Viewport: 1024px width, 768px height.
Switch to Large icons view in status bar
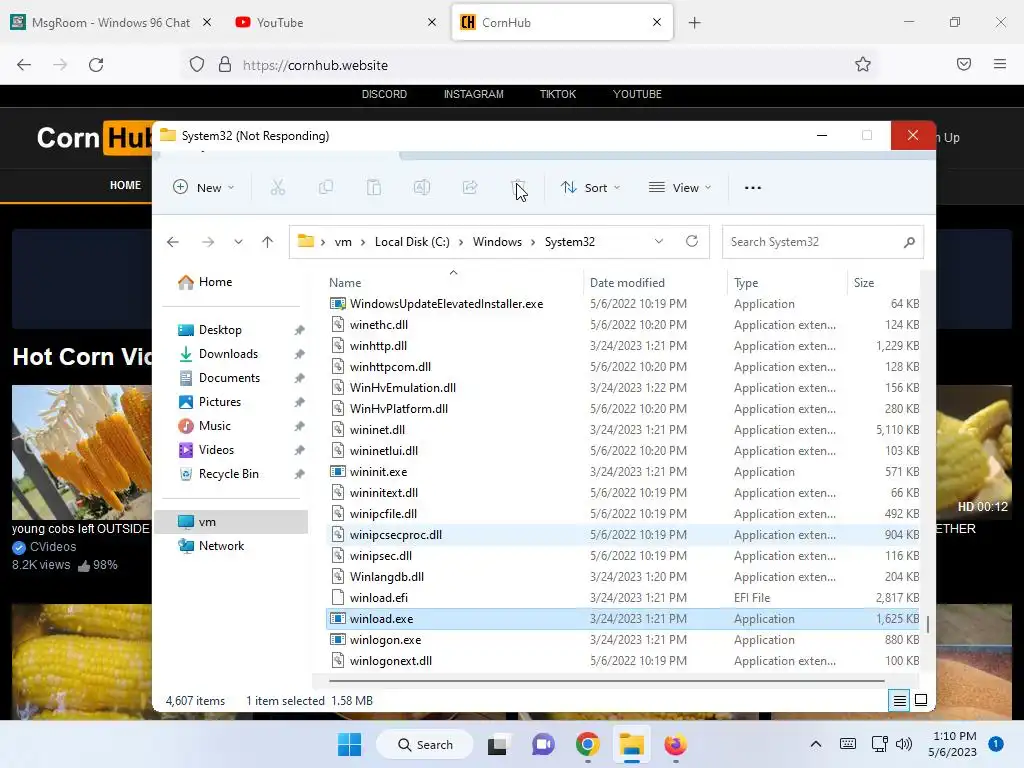coord(921,700)
